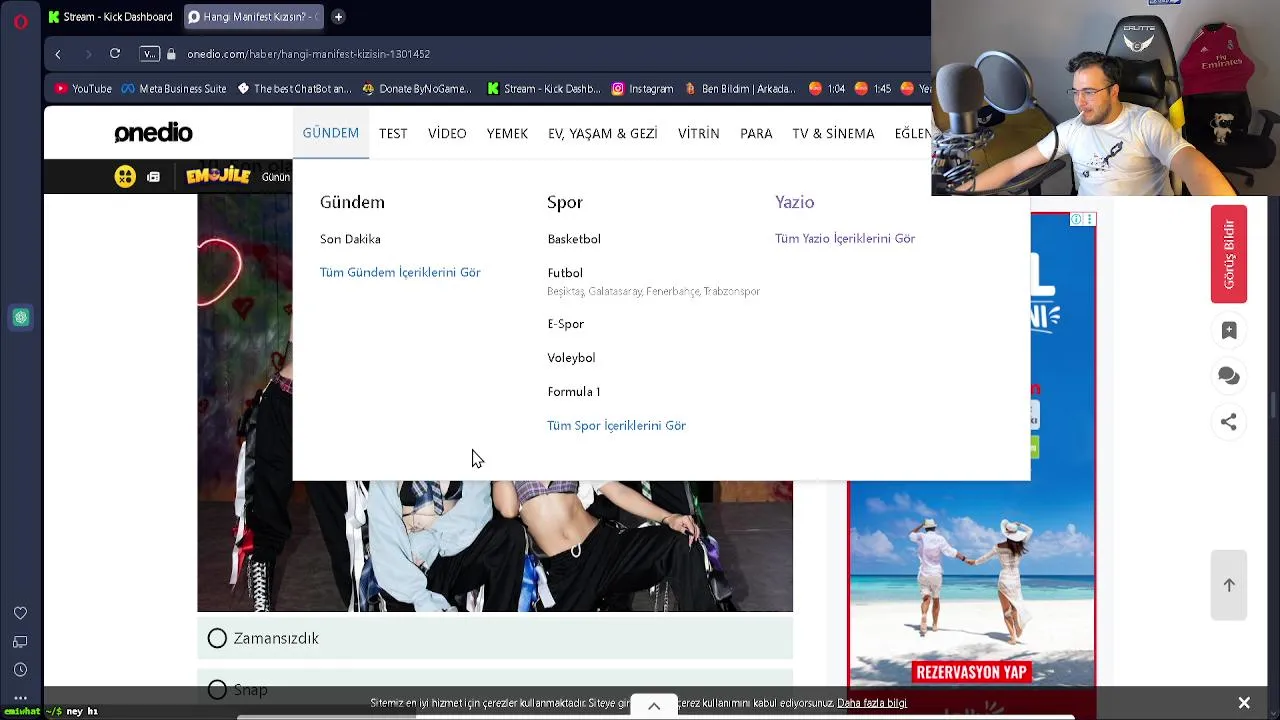Open the Basketbol category
1280x720 pixels.
point(574,239)
